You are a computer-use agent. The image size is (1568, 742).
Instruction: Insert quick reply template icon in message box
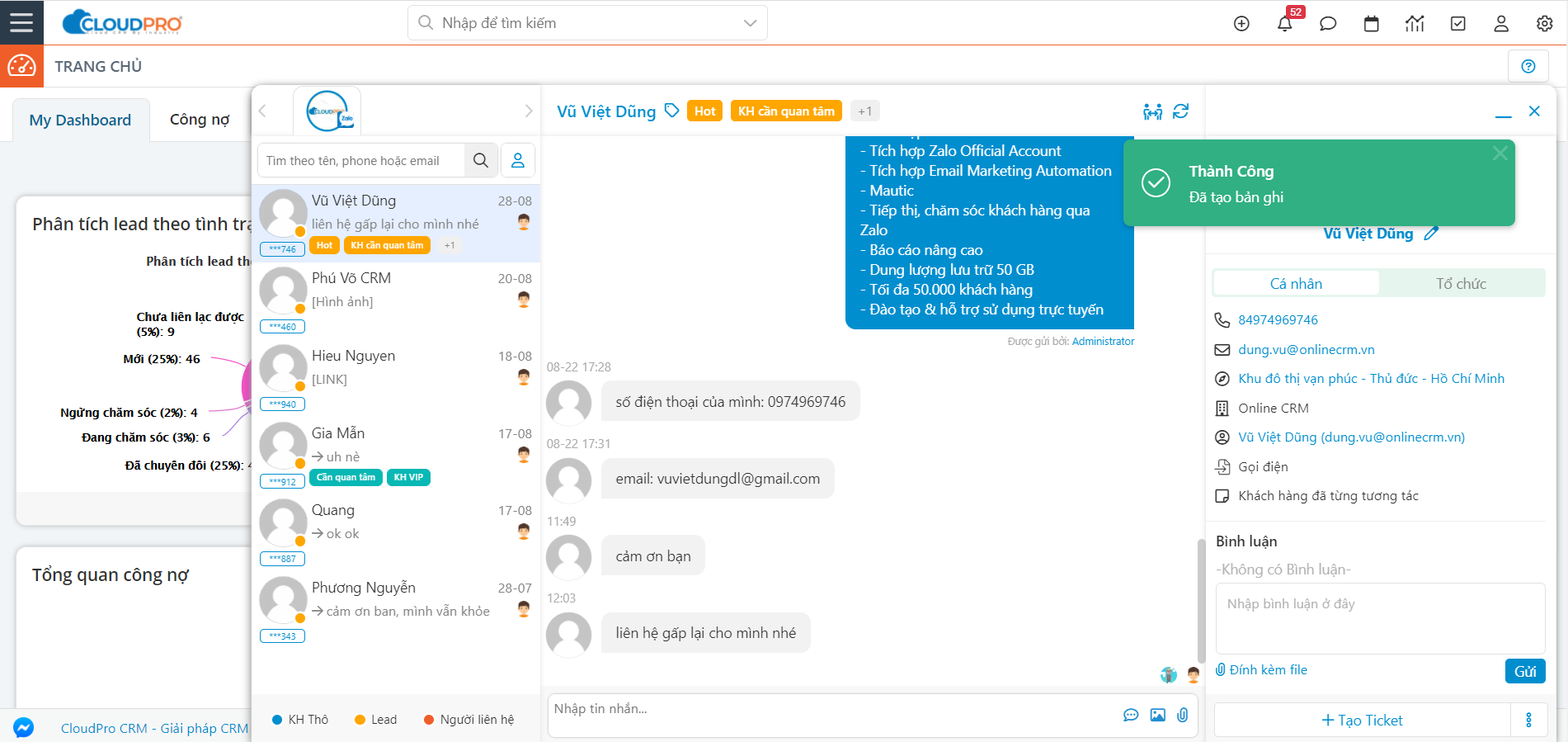(1131, 715)
